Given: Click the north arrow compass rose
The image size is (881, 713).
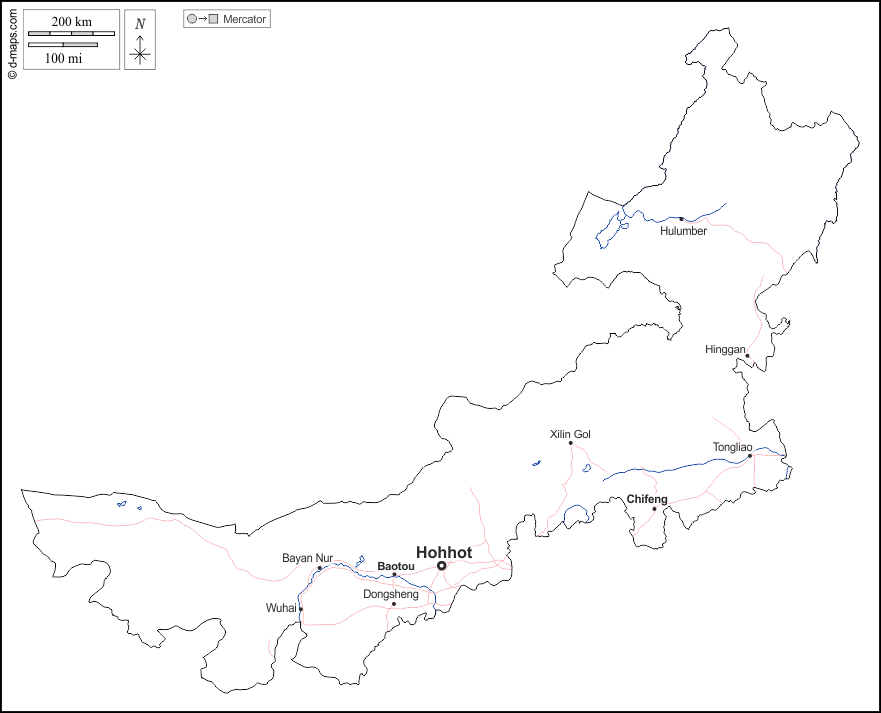Looking at the screenshot, I should pos(140,54).
